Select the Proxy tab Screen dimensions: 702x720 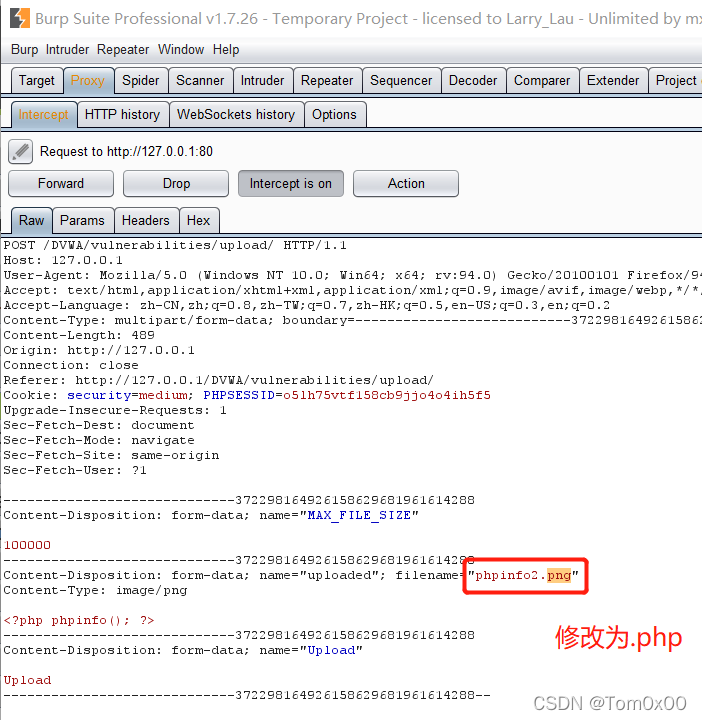click(88, 81)
